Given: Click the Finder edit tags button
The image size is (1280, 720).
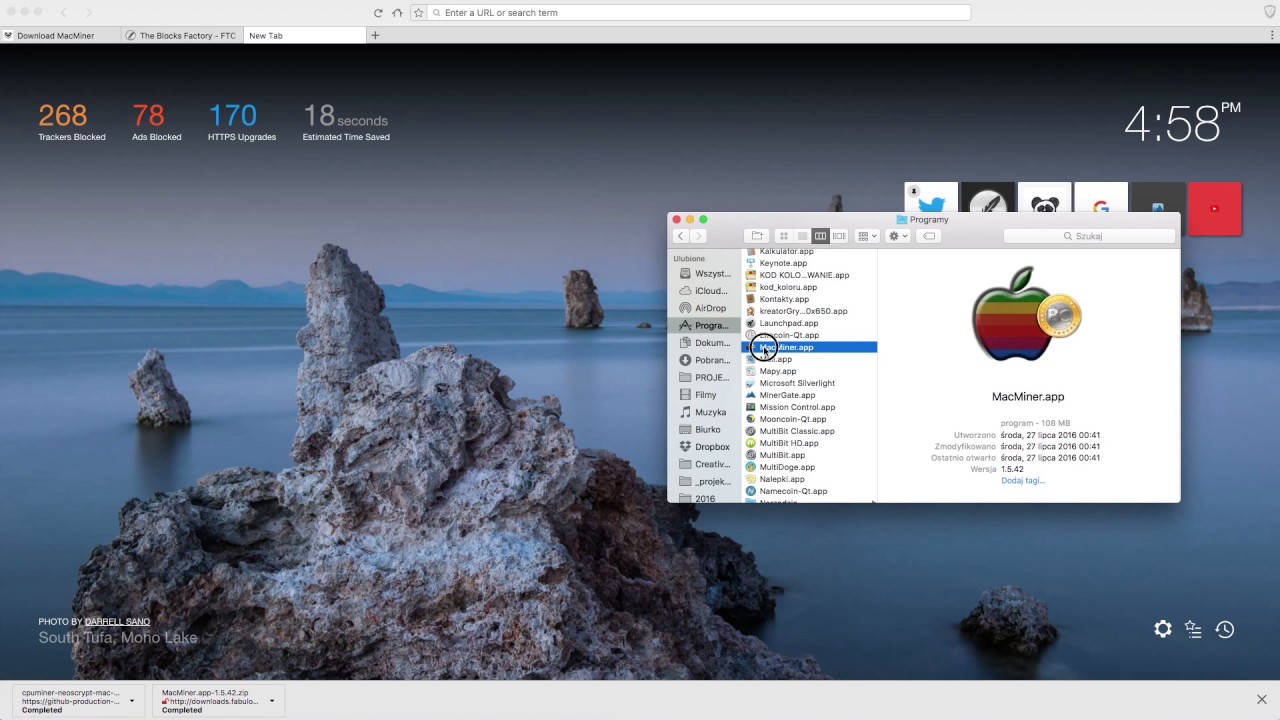Looking at the screenshot, I should pyautogui.click(x=929, y=236).
